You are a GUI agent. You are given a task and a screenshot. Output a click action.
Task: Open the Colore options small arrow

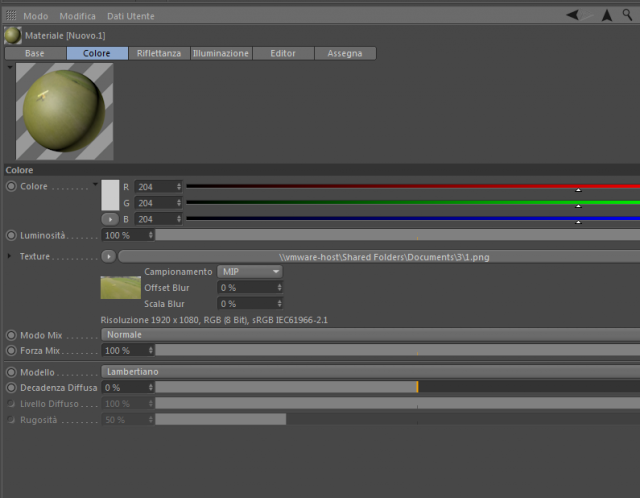click(95, 184)
